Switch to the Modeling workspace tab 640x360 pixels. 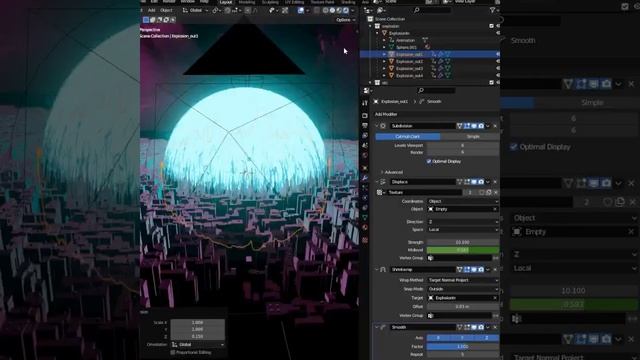pos(247,2)
